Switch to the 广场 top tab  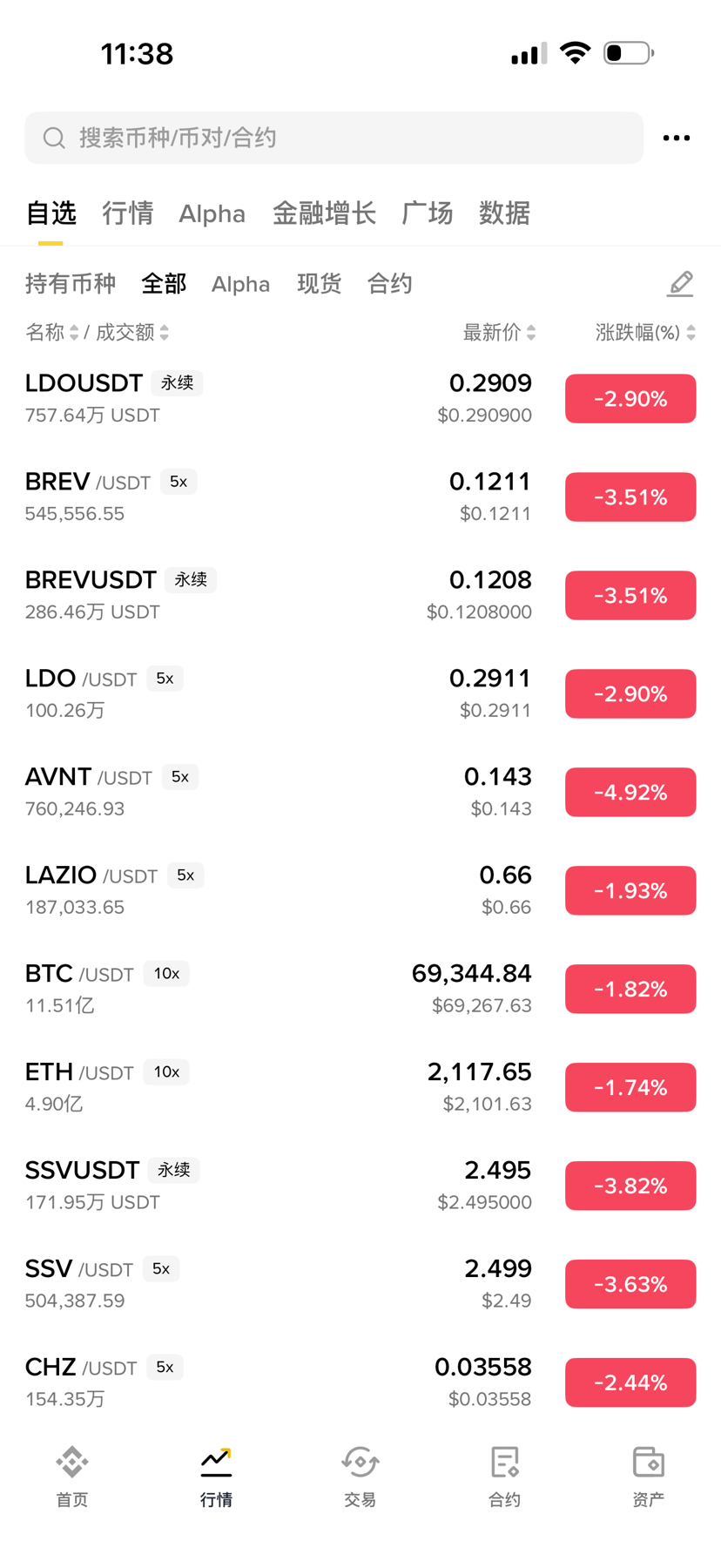[427, 213]
